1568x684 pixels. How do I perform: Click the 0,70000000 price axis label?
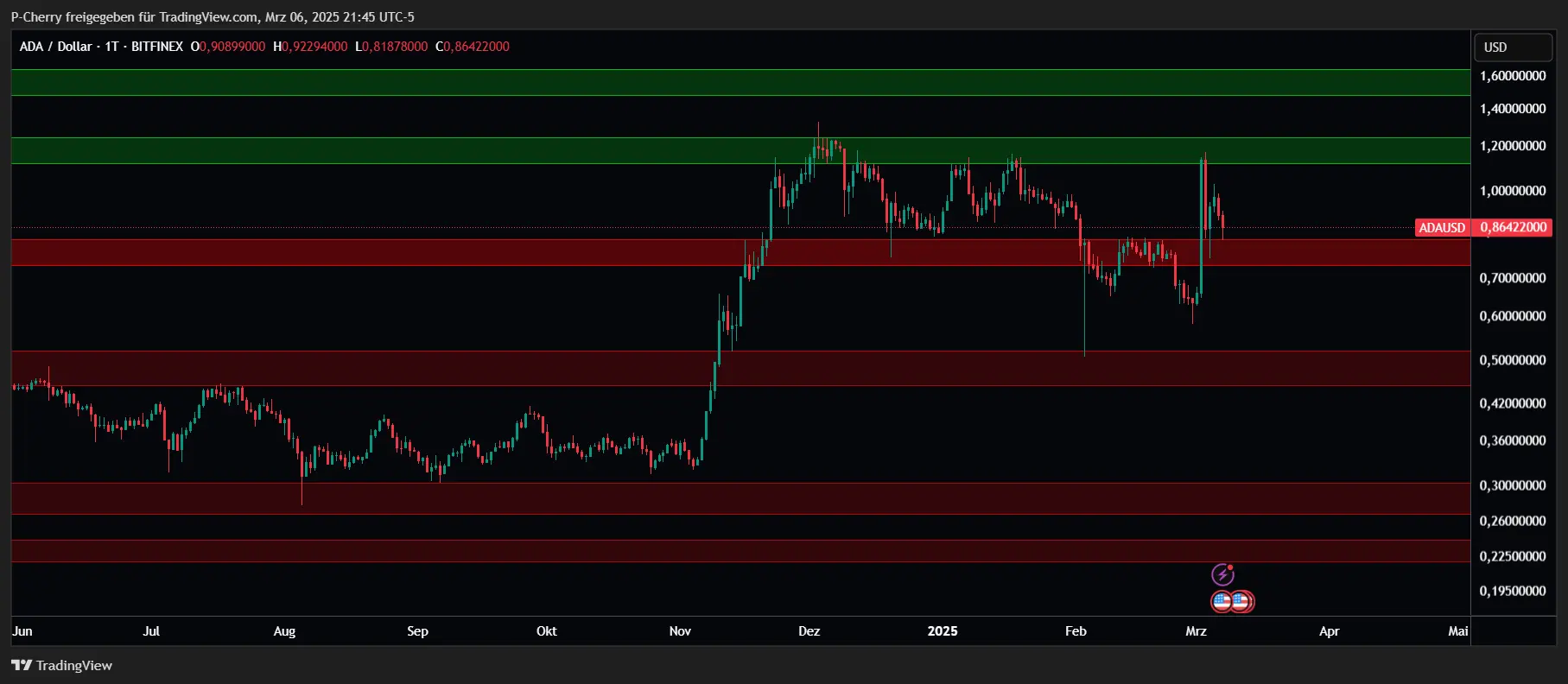1513,278
